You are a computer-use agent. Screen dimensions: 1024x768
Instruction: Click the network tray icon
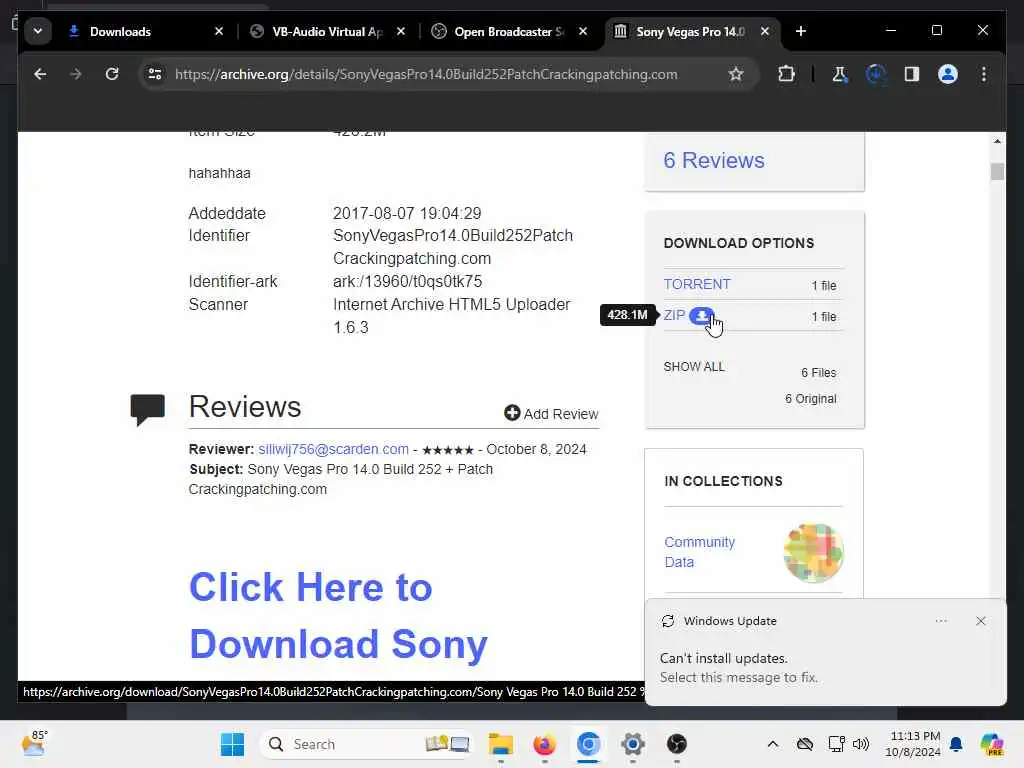[836, 744]
